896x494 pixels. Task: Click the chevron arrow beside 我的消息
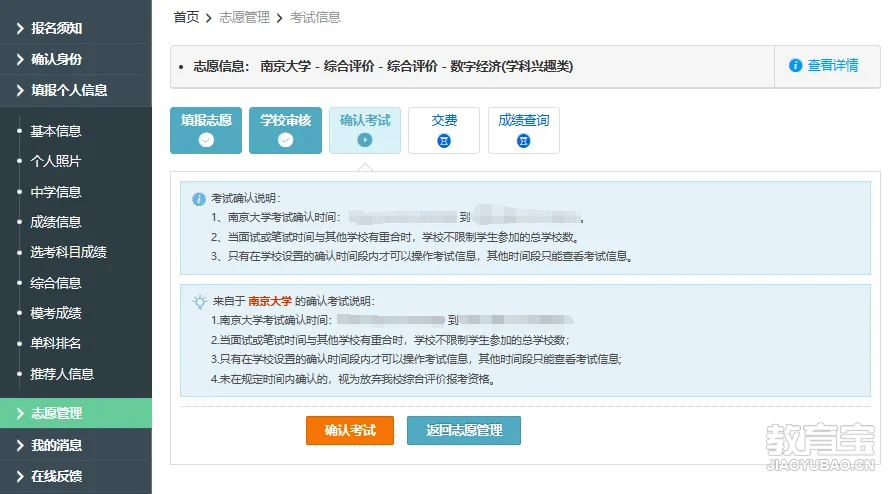point(20,445)
